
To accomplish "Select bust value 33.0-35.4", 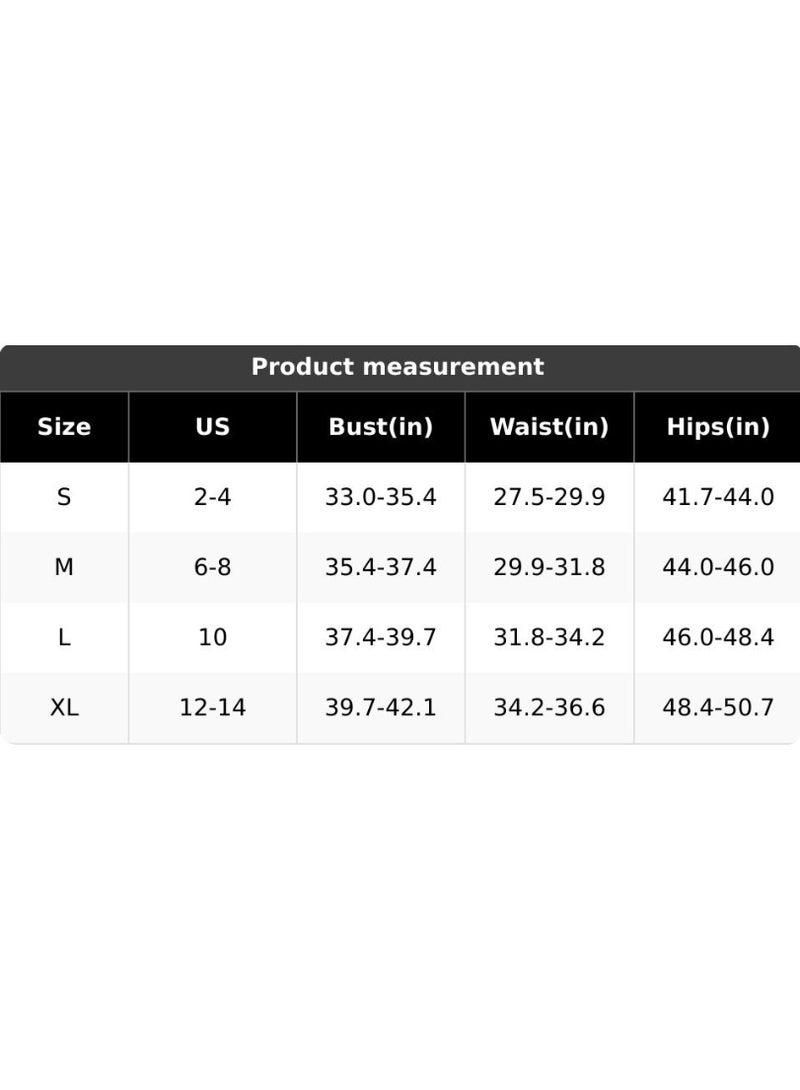I will point(381,497).
